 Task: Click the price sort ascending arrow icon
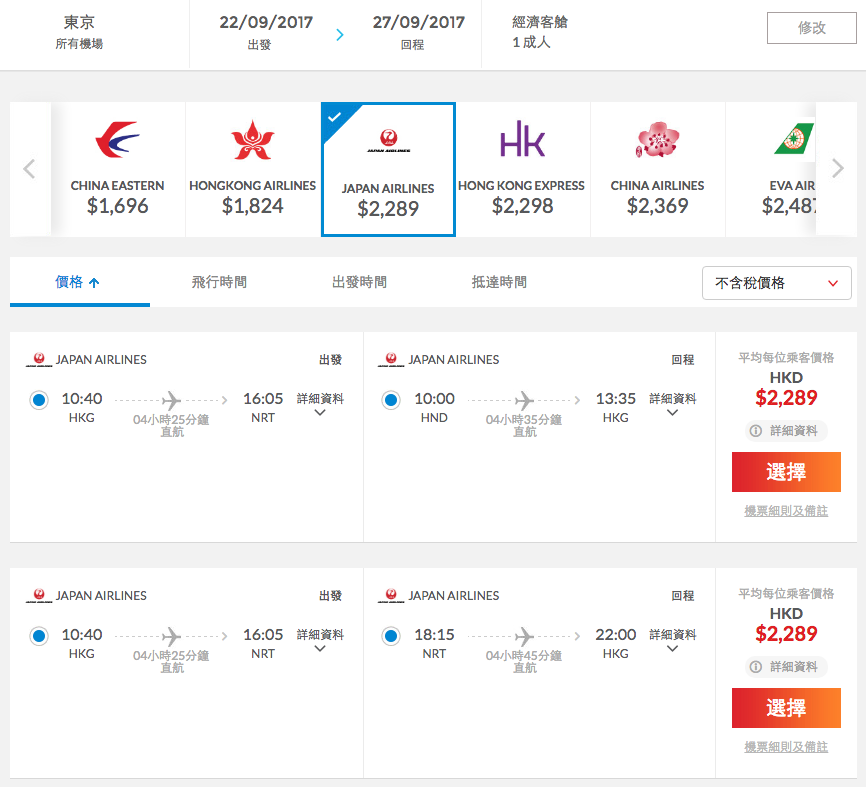point(94,283)
